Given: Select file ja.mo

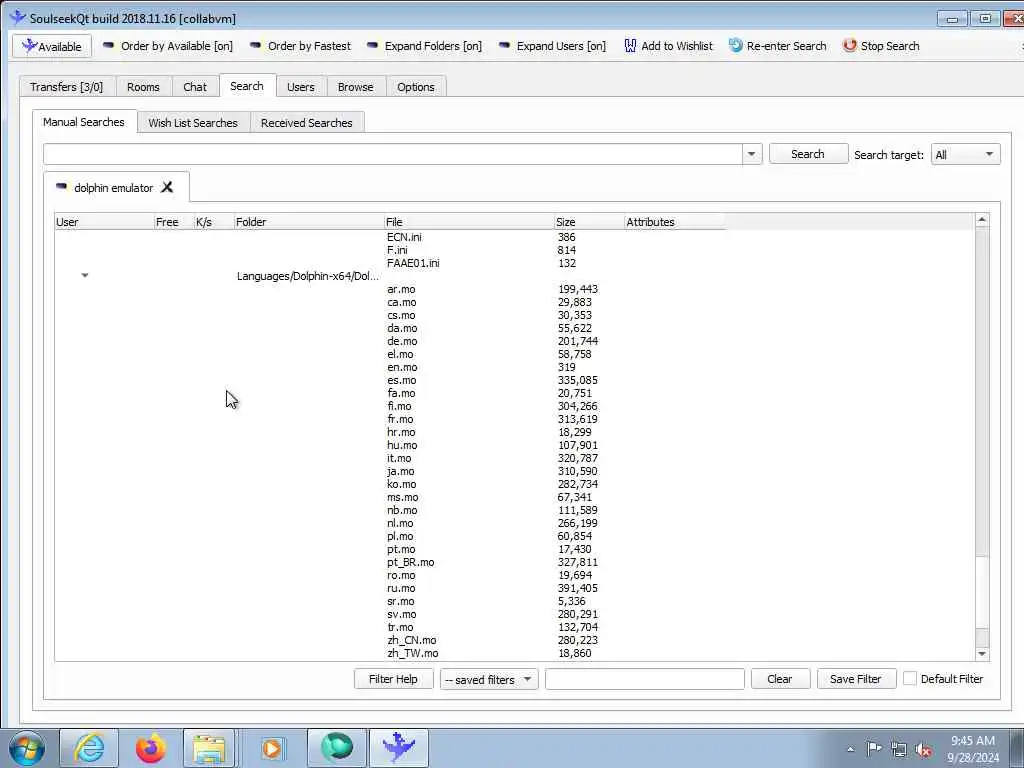Looking at the screenshot, I should pyautogui.click(x=401, y=472).
